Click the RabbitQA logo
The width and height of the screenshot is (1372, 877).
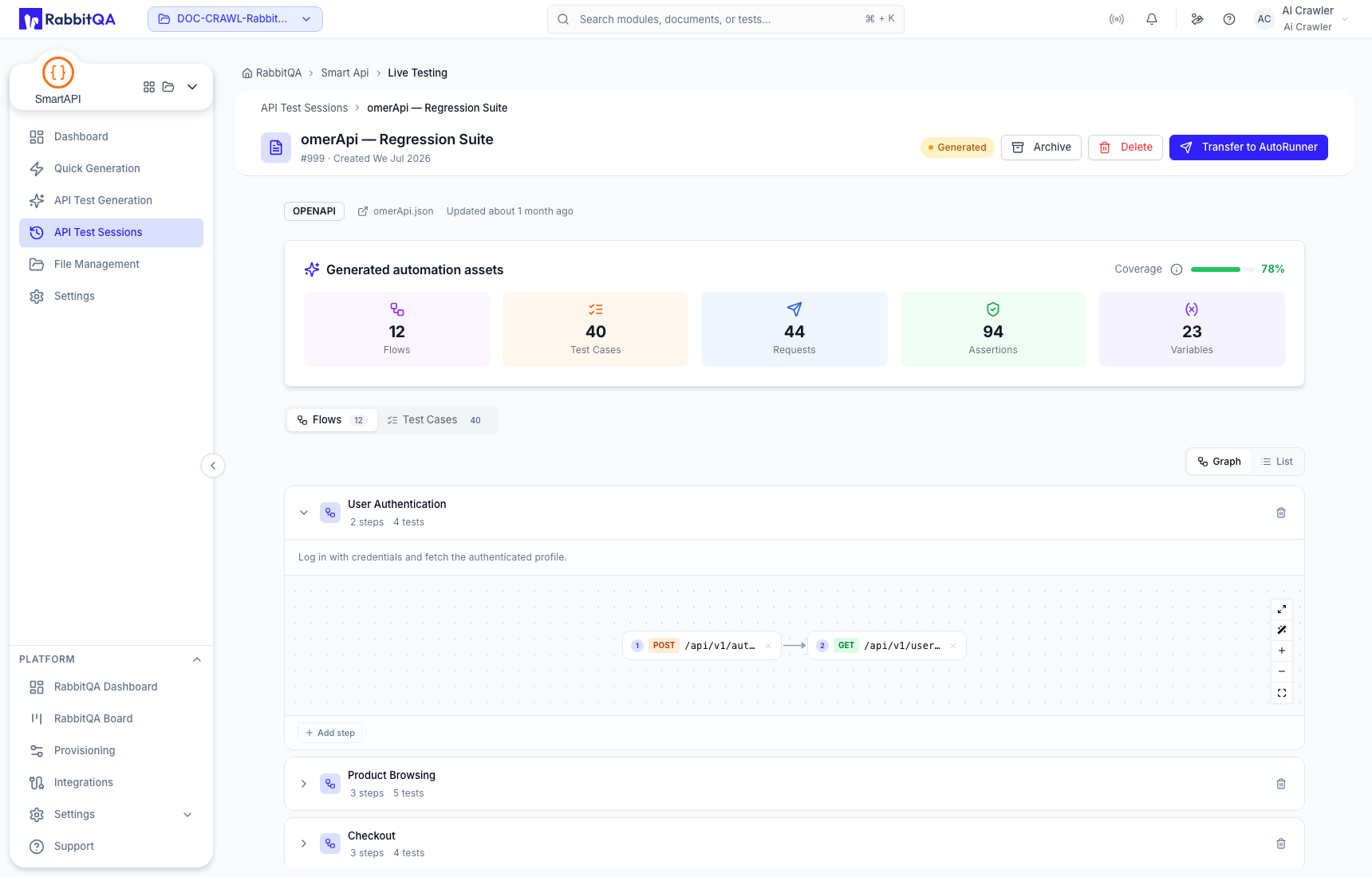pos(68,19)
